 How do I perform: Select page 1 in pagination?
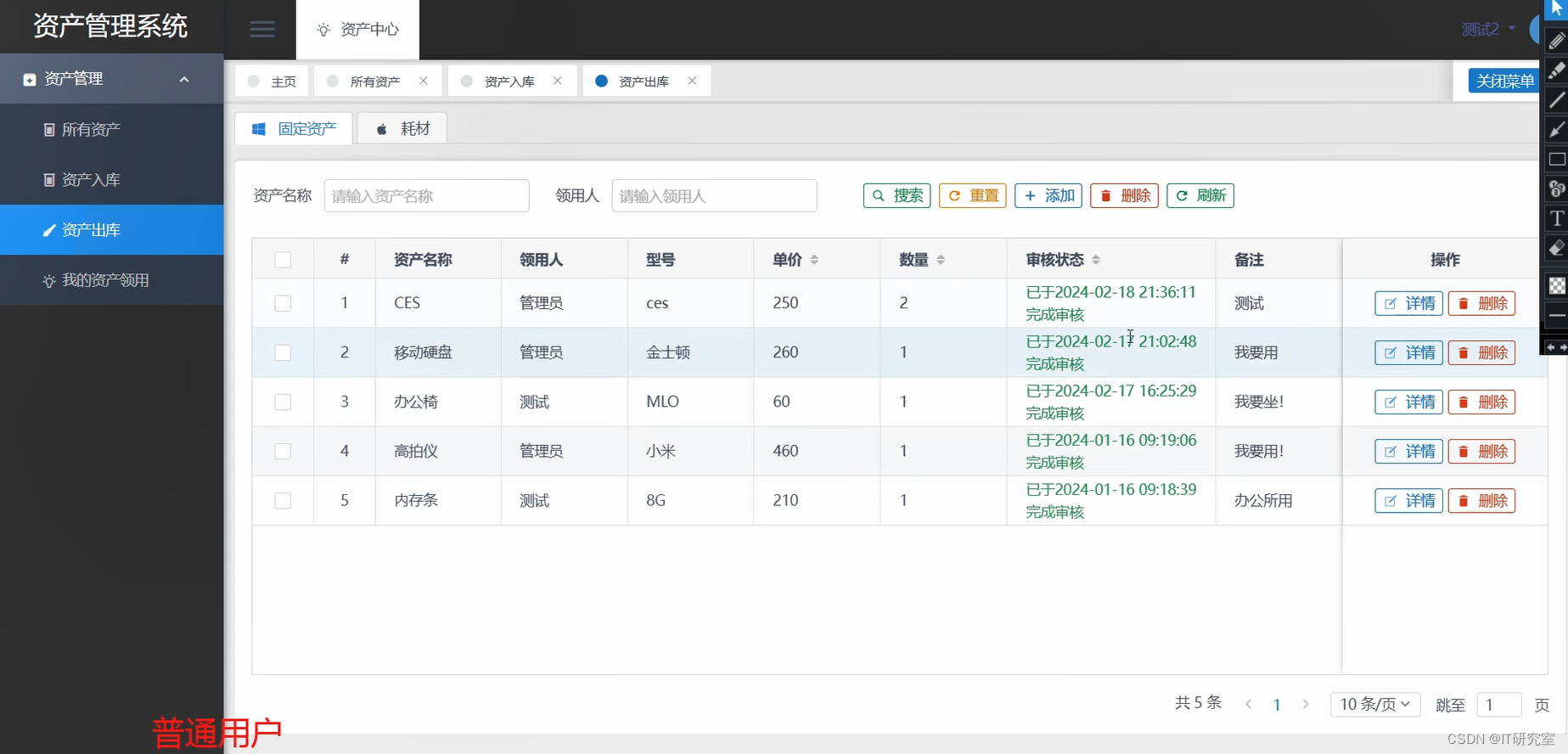tap(1277, 705)
